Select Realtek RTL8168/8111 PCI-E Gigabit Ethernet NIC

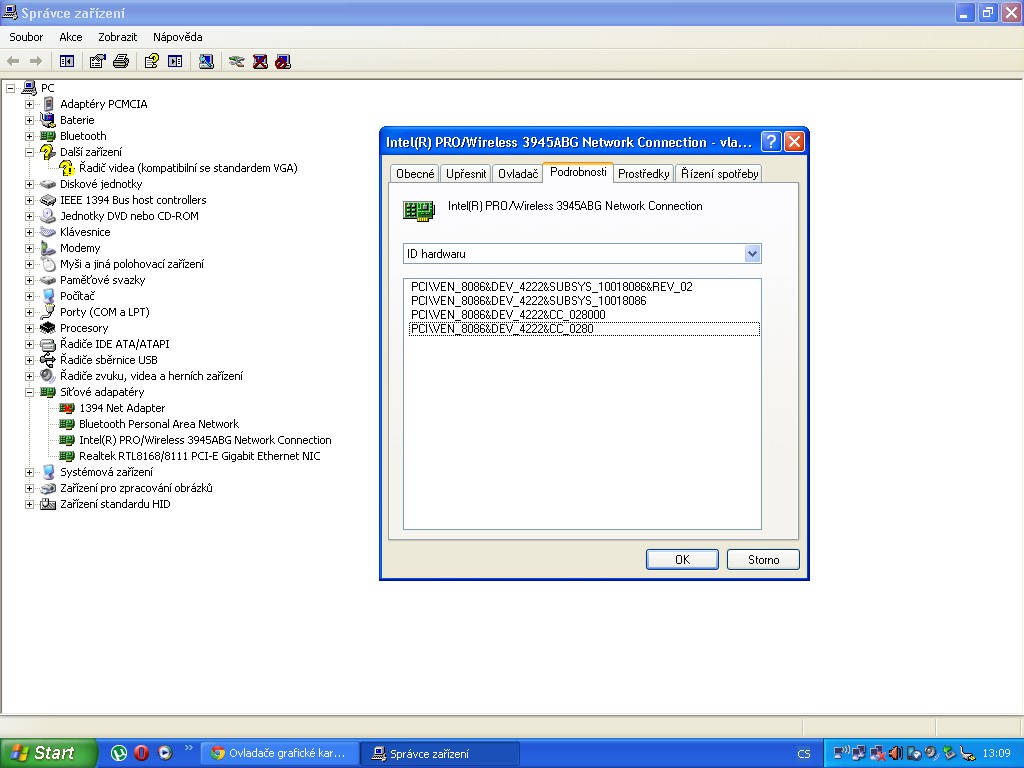tap(199, 456)
